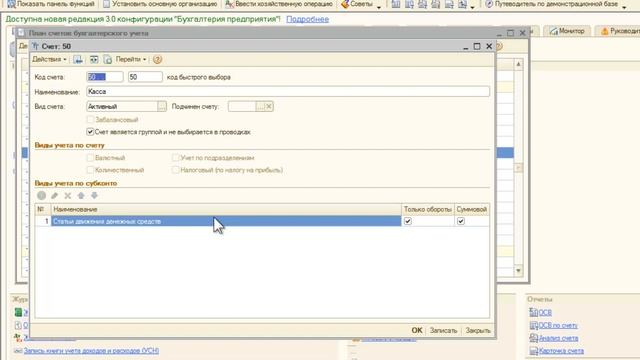The image size is (640, 360).
Task: Switch to the Монитор tab
Action: pyautogui.click(x=567, y=31)
